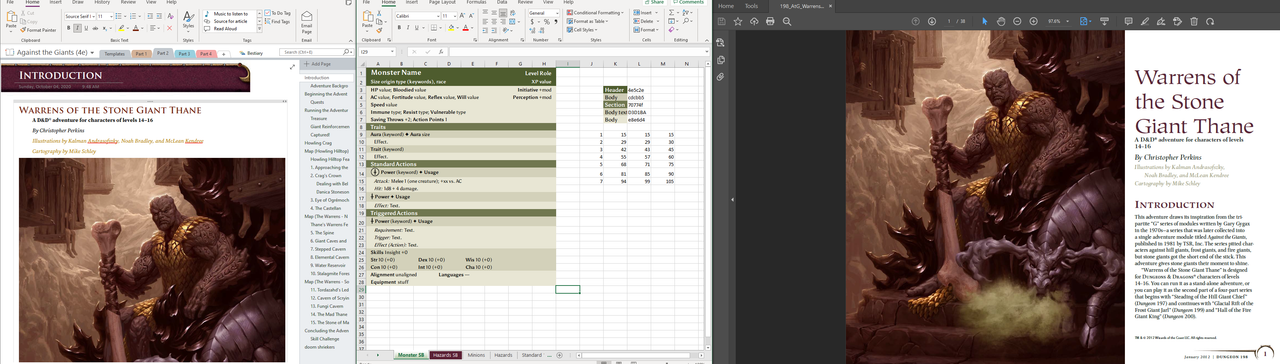The image size is (1280, 364).
Task: Select 'Skill Challenge' page in OneNote list
Action: tap(326, 339)
